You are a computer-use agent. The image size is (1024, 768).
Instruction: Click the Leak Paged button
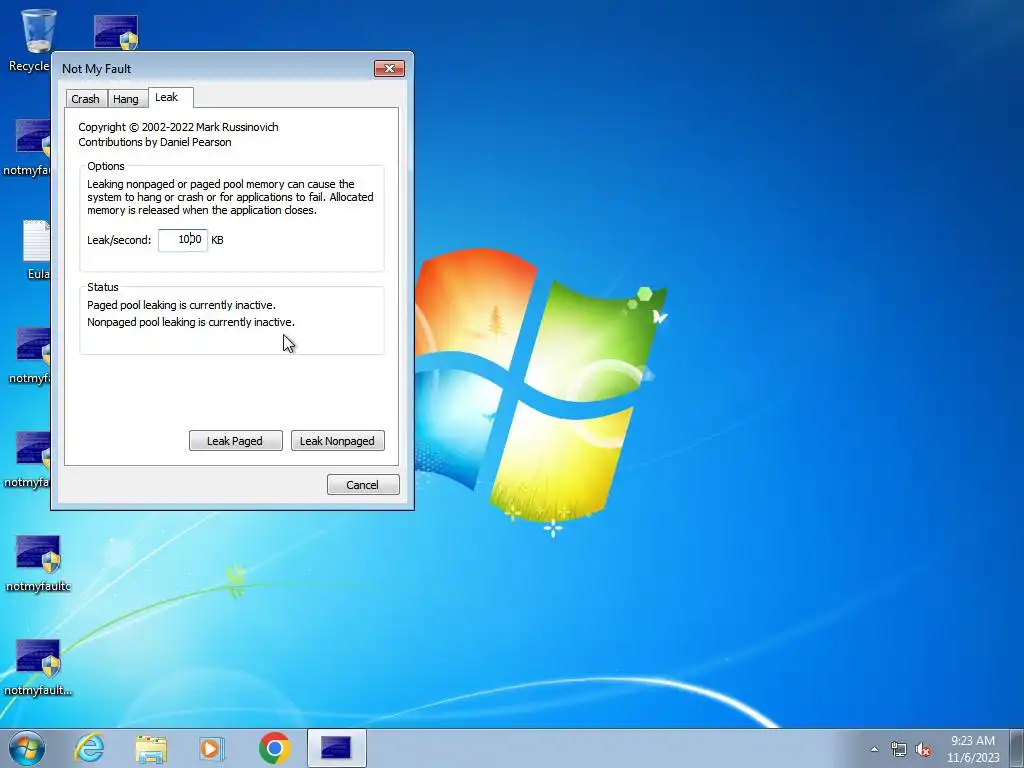(x=235, y=441)
